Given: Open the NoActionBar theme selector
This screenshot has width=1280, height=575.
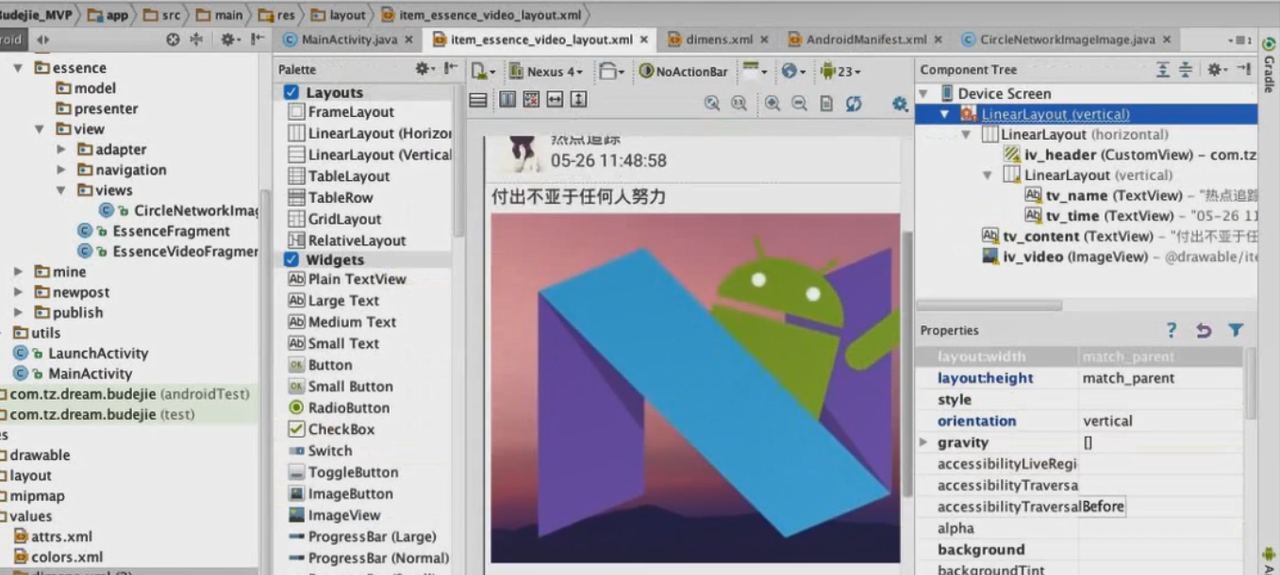Looking at the screenshot, I should (x=684, y=71).
